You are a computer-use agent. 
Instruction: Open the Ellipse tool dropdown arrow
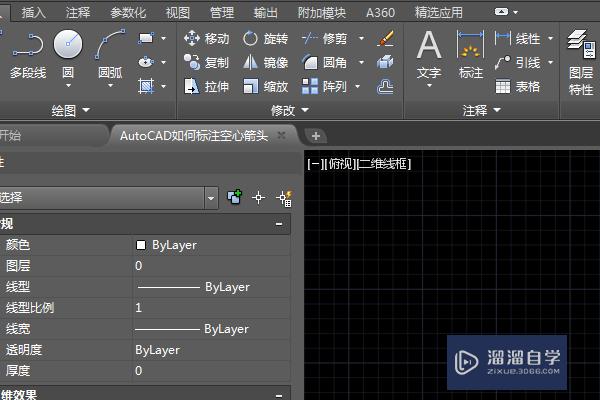pyautogui.click(x=163, y=62)
